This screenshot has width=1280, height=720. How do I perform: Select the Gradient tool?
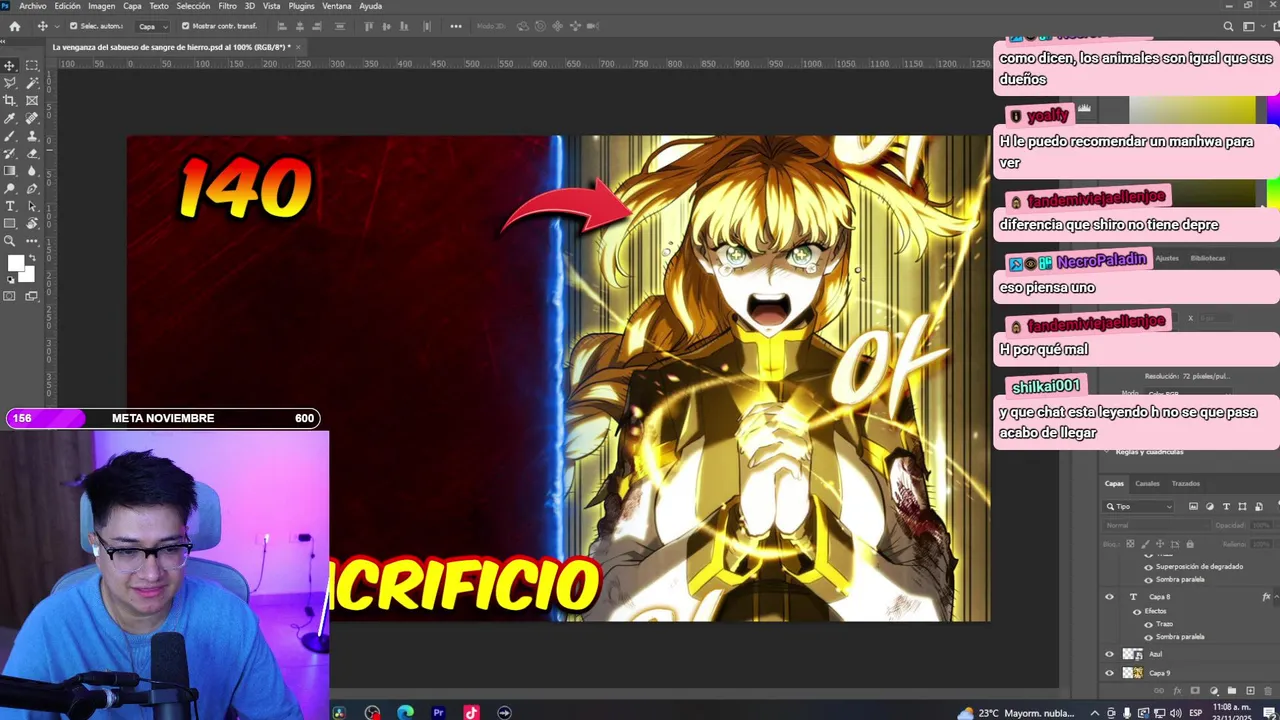10,171
